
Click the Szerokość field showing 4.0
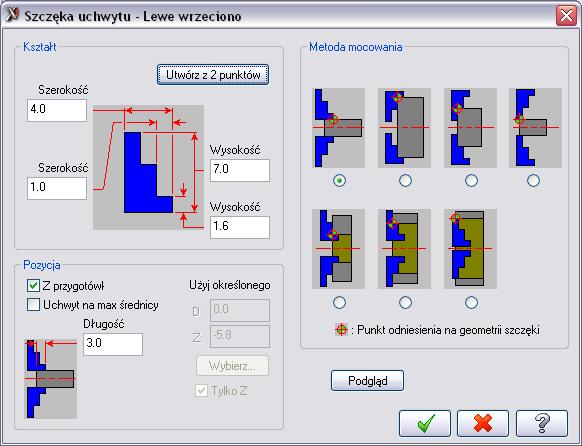pos(57,110)
